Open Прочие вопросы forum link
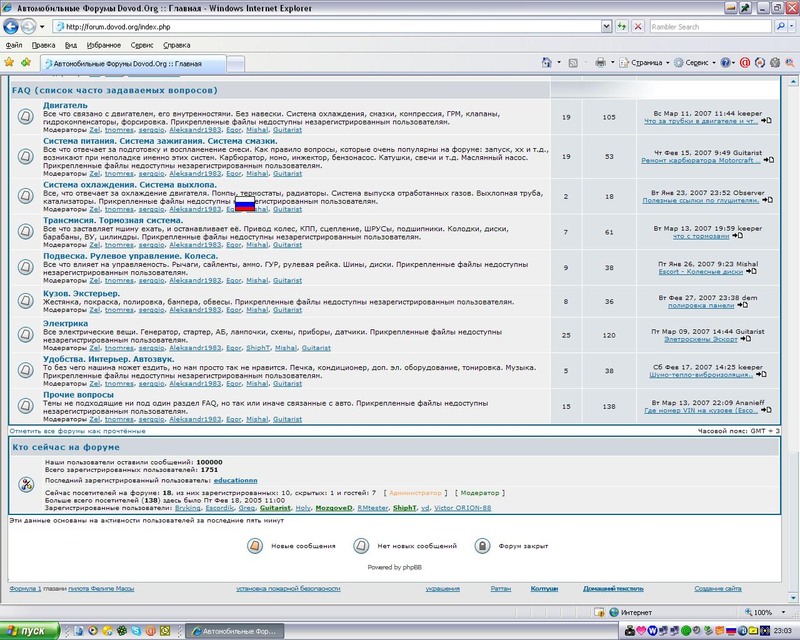Image resolution: width=800 pixels, height=640 pixels. pyautogui.click(x=78, y=395)
